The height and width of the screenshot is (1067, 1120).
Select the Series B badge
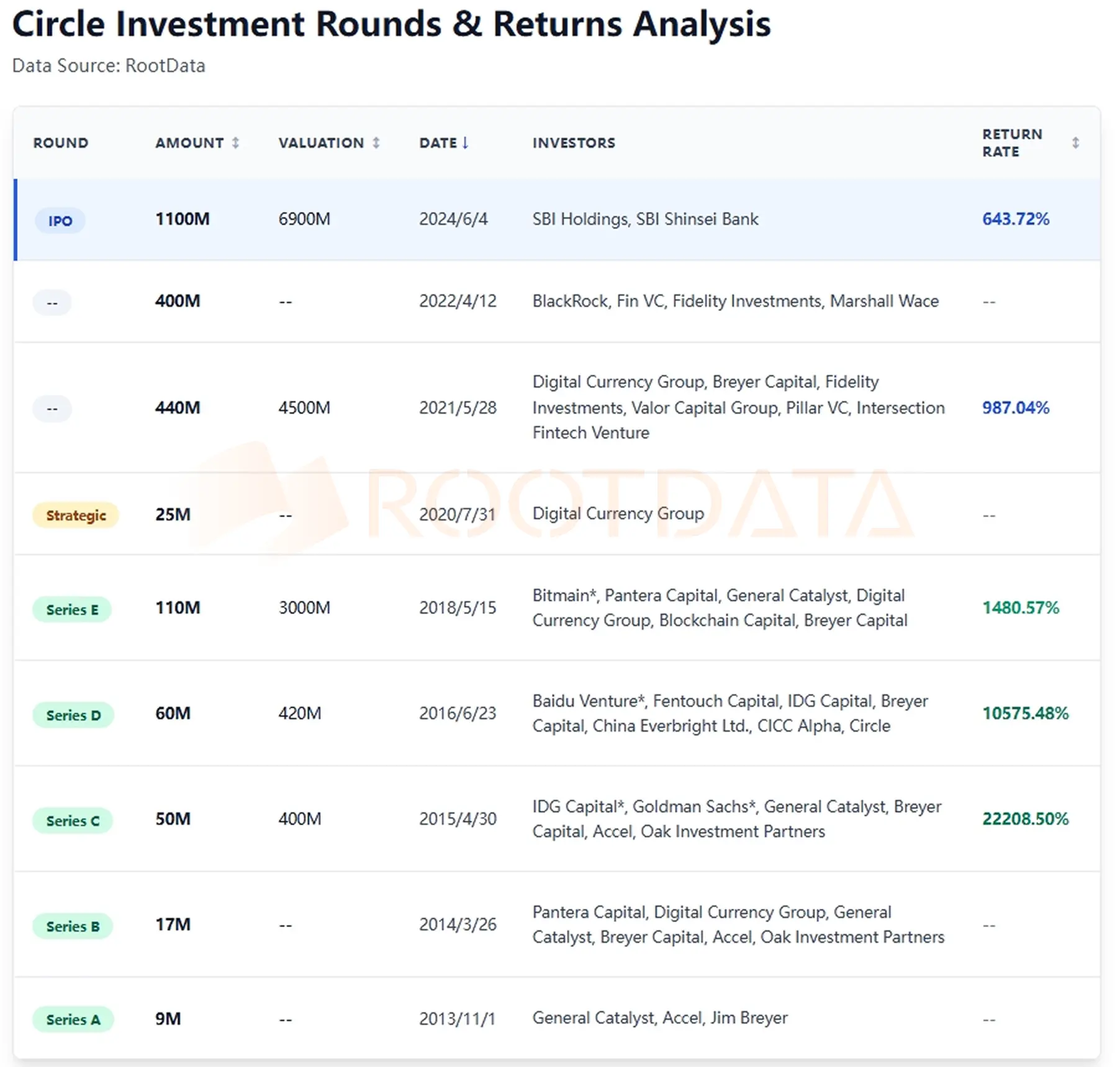click(x=73, y=926)
